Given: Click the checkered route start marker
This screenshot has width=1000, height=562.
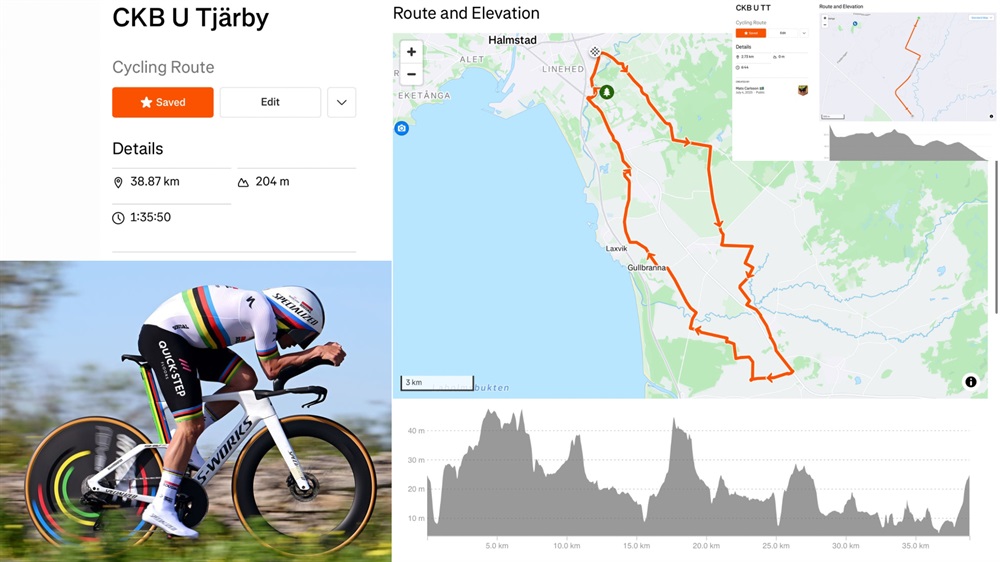Looking at the screenshot, I should click(594, 52).
